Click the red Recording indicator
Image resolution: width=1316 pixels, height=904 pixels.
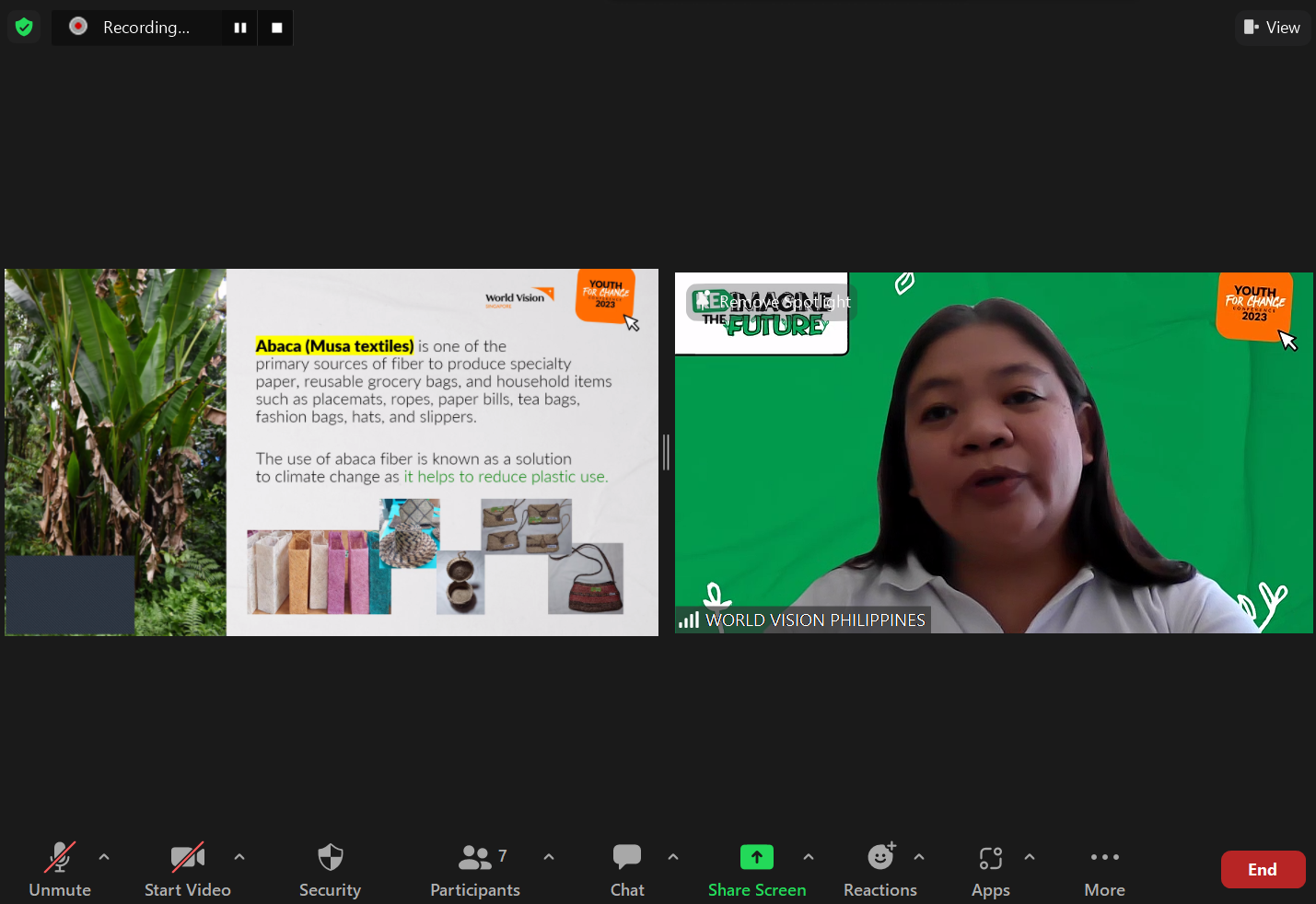click(x=78, y=27)
